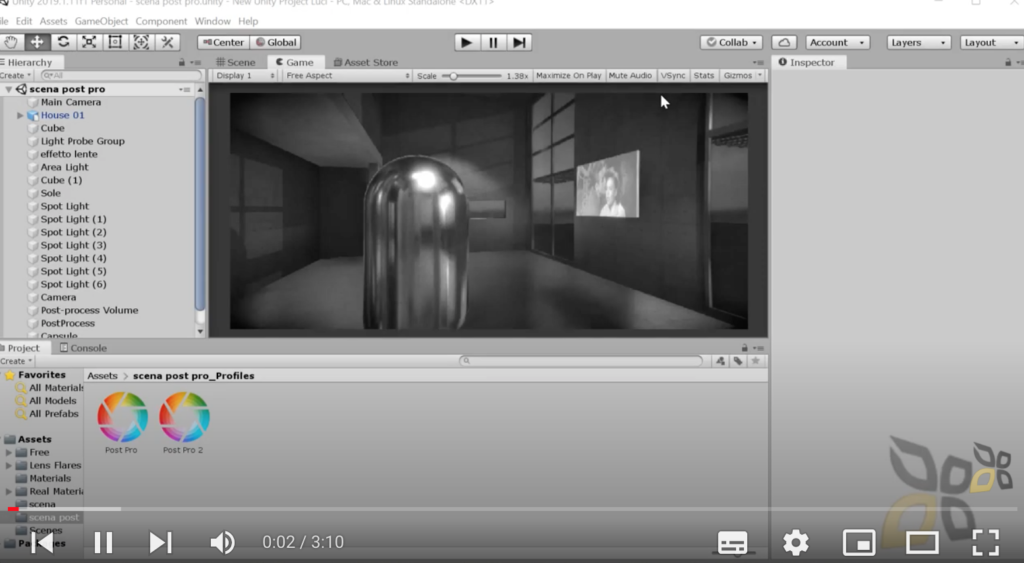The width and height of the screenshot is (1024, 563).
Task: Switch to the Asset Store tab
Action: [366, 62]
